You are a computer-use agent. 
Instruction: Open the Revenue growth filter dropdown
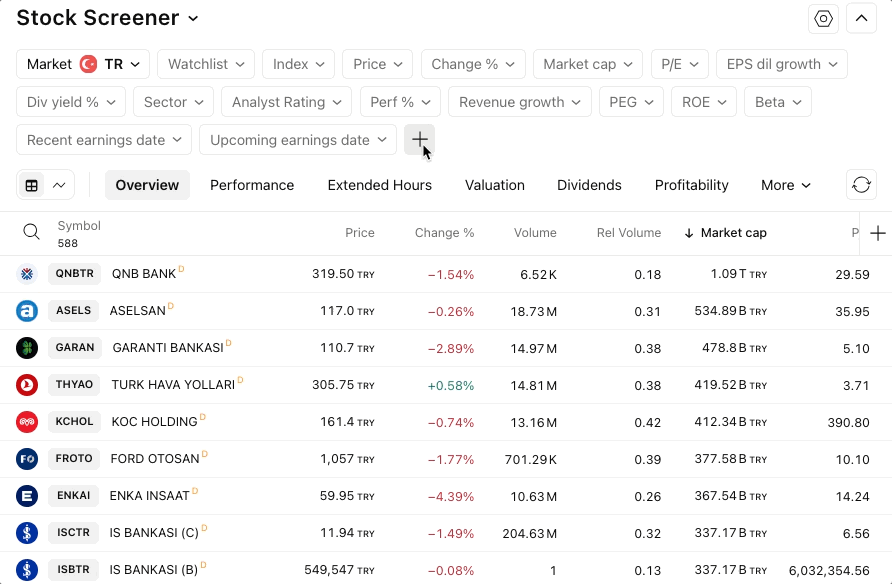520,102
